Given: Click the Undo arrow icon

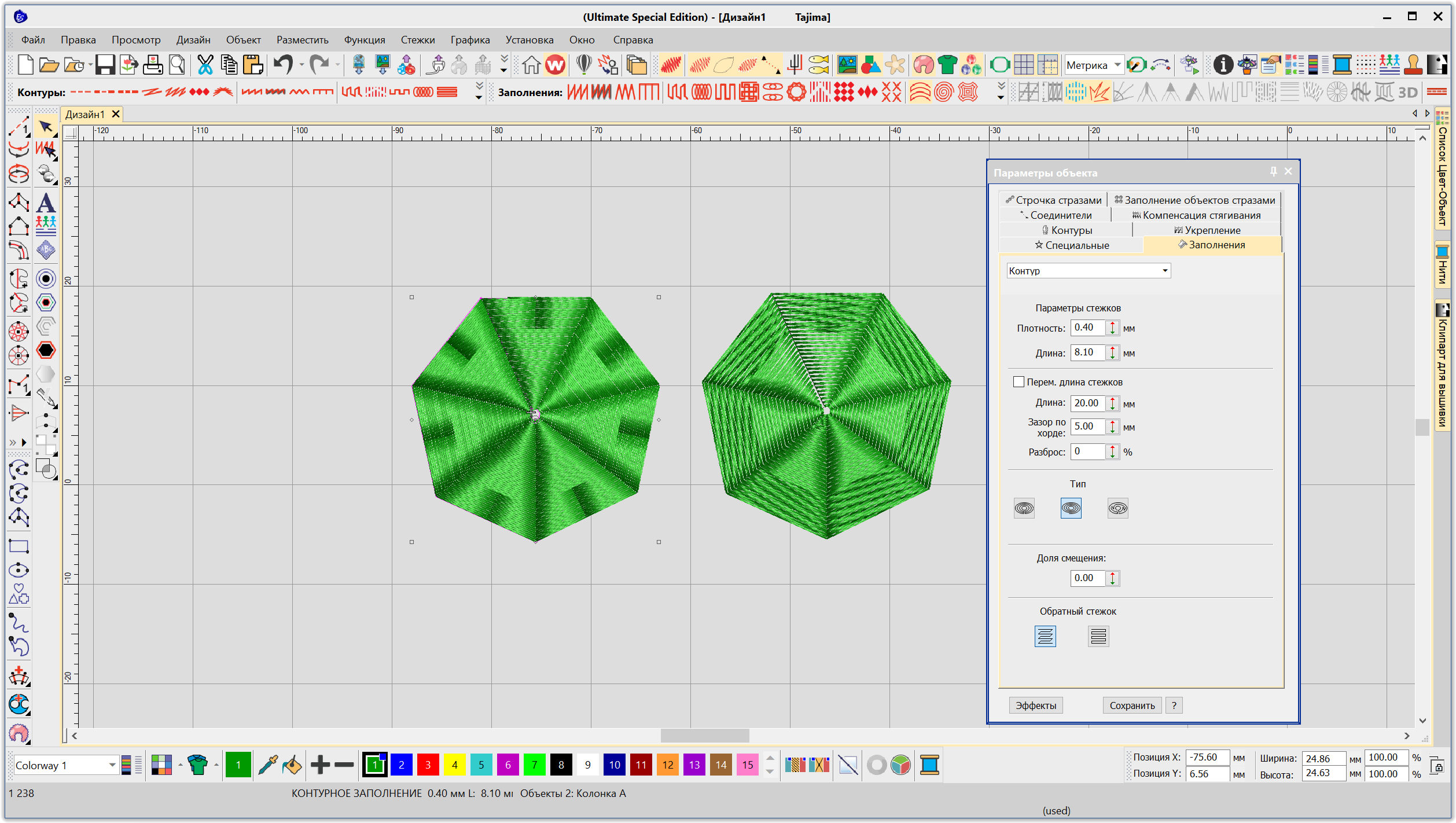Looking at the screenshot, I should point(283,65).
